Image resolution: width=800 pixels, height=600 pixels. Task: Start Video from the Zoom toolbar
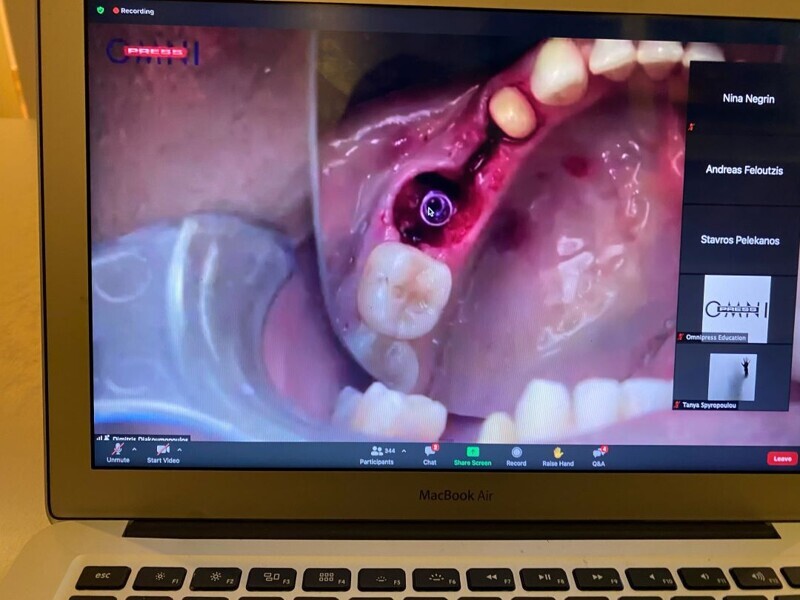[x=162, y=452]
